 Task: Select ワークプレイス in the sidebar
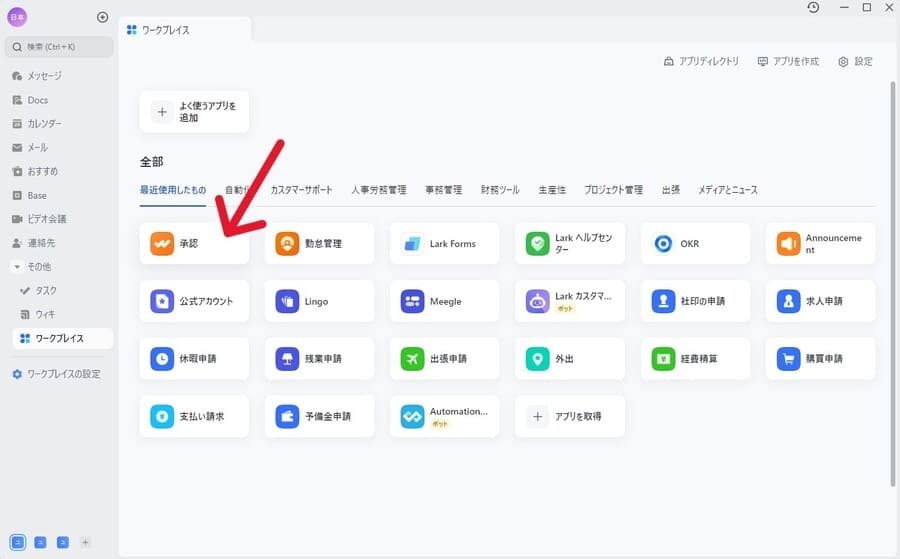tap(63, 338)
